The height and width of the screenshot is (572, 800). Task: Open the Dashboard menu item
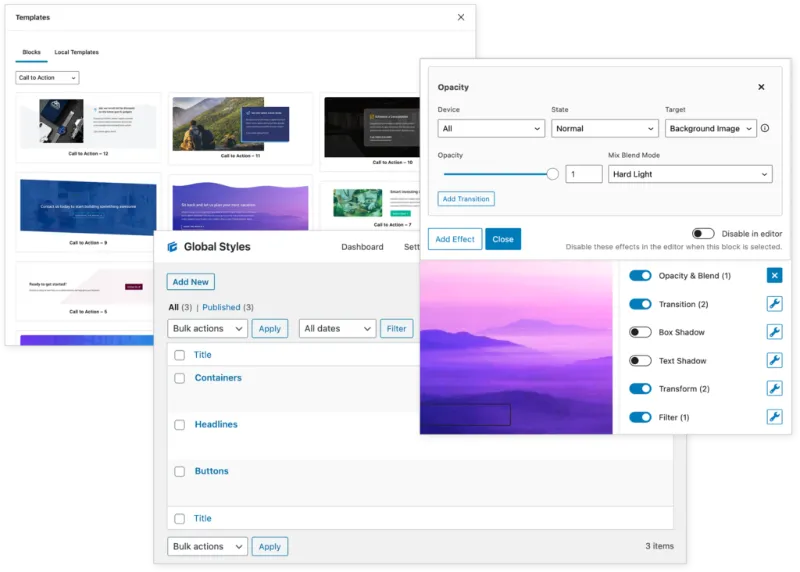point(362,247)
